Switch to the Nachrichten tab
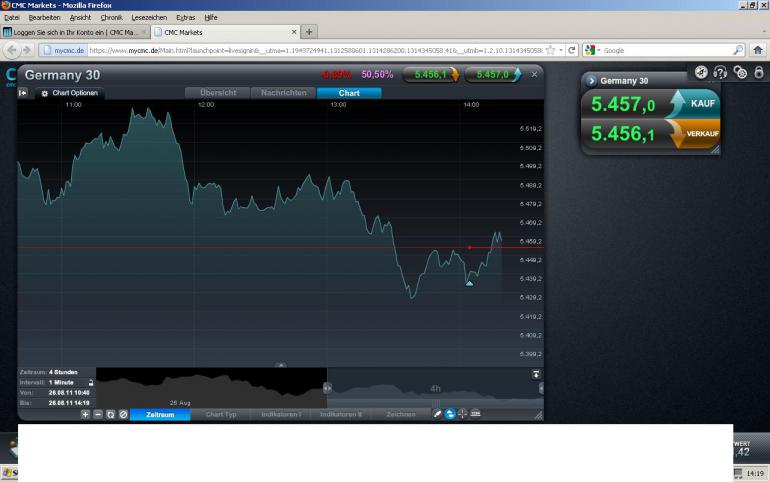 tap(283, 93)
